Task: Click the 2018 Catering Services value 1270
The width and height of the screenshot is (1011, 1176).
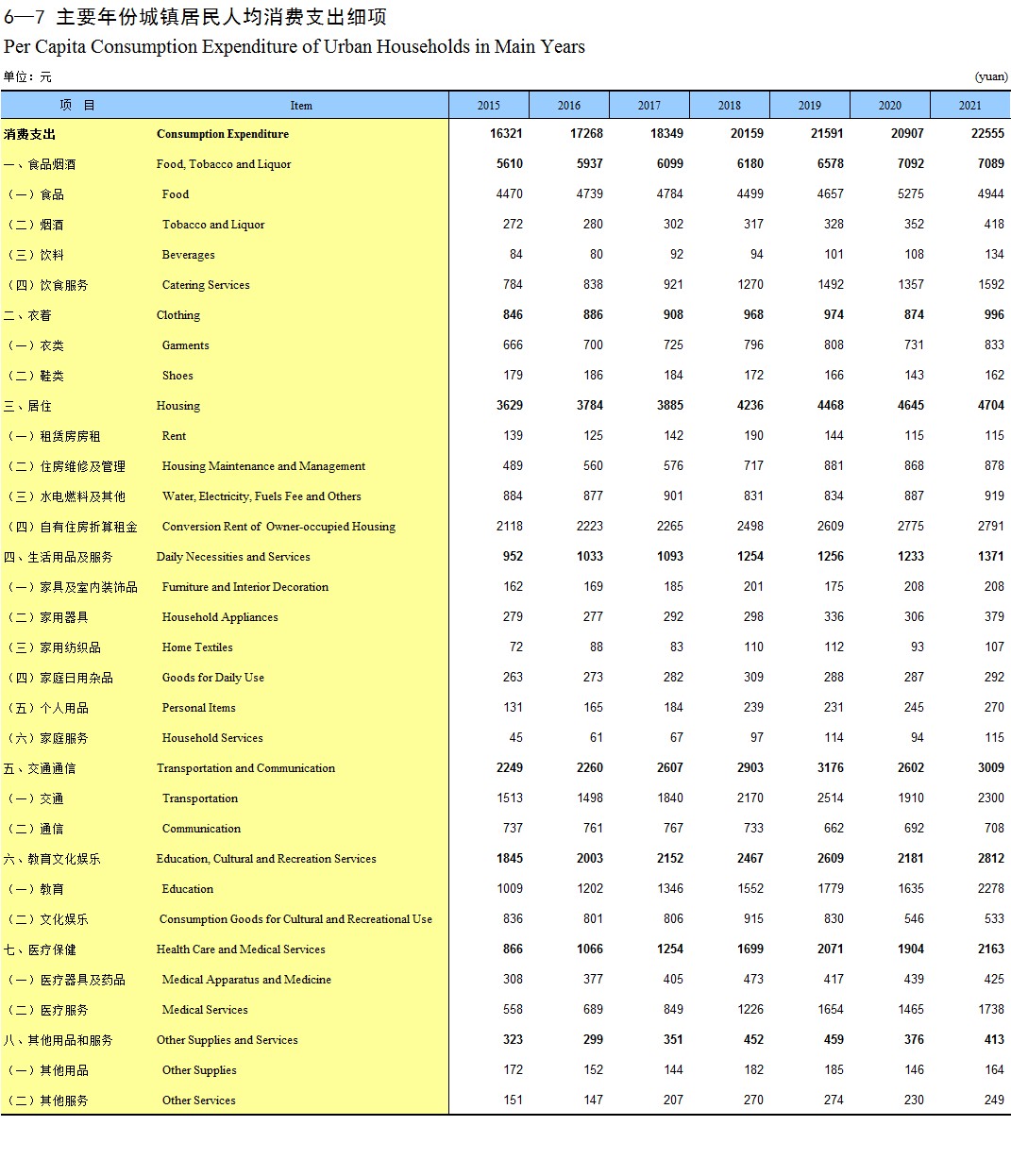Action: coord(750,284)
